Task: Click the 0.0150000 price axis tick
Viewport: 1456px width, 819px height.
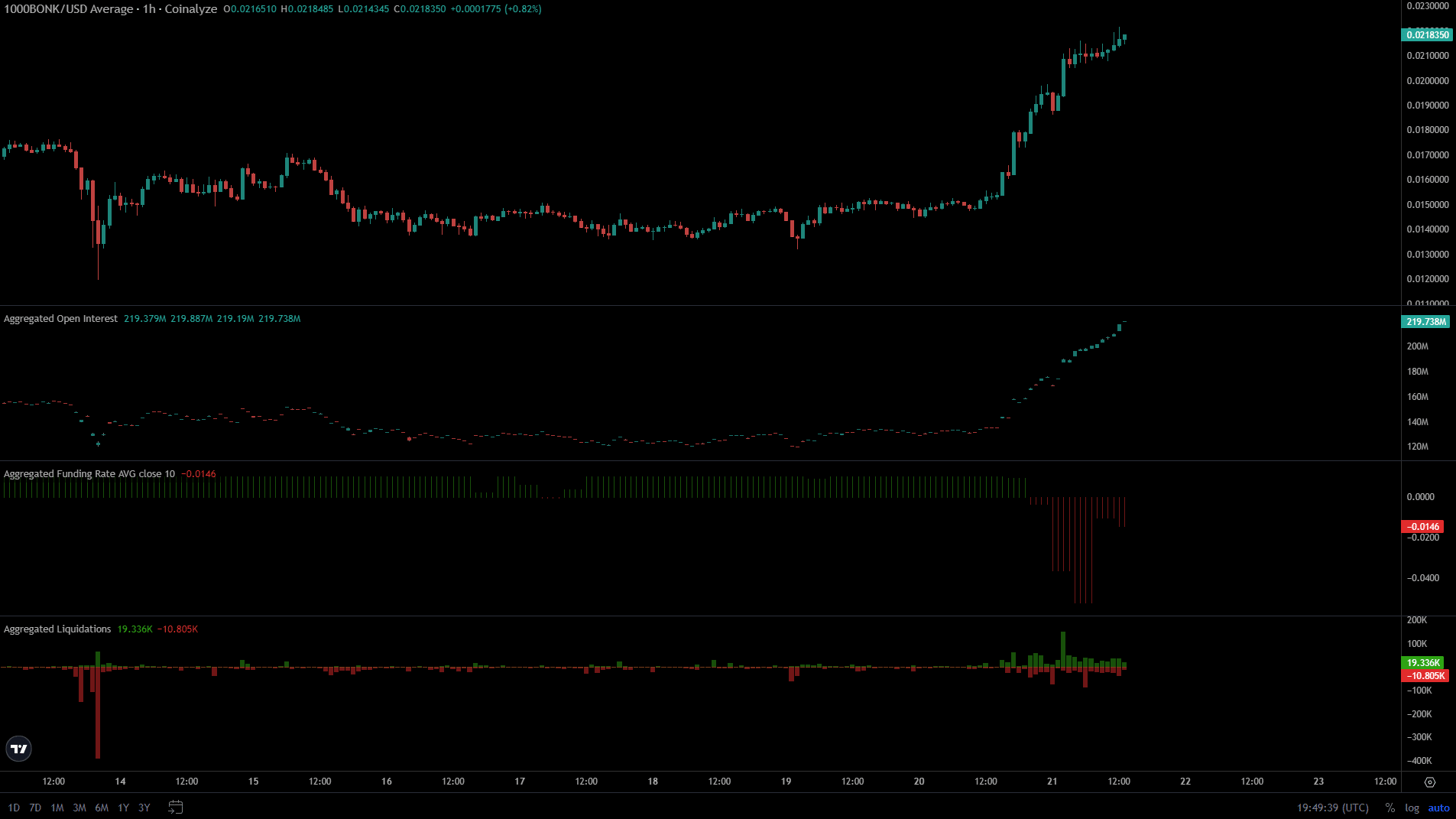Action: [x=1428, y=205]
